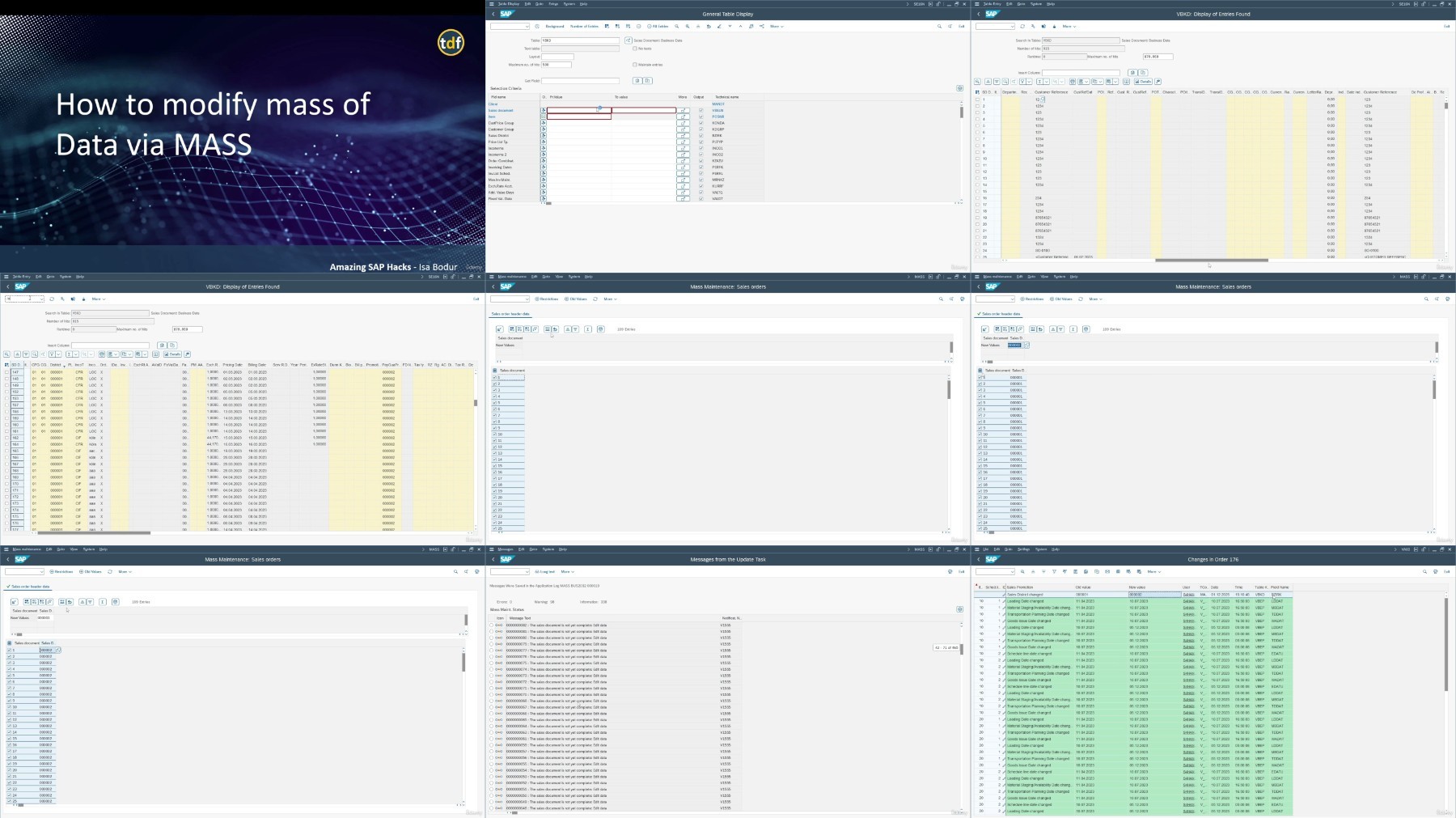Click the settings icon above the Messages from Update Task list
Viewport: 1456px width, 818px height.
[960, 609]
